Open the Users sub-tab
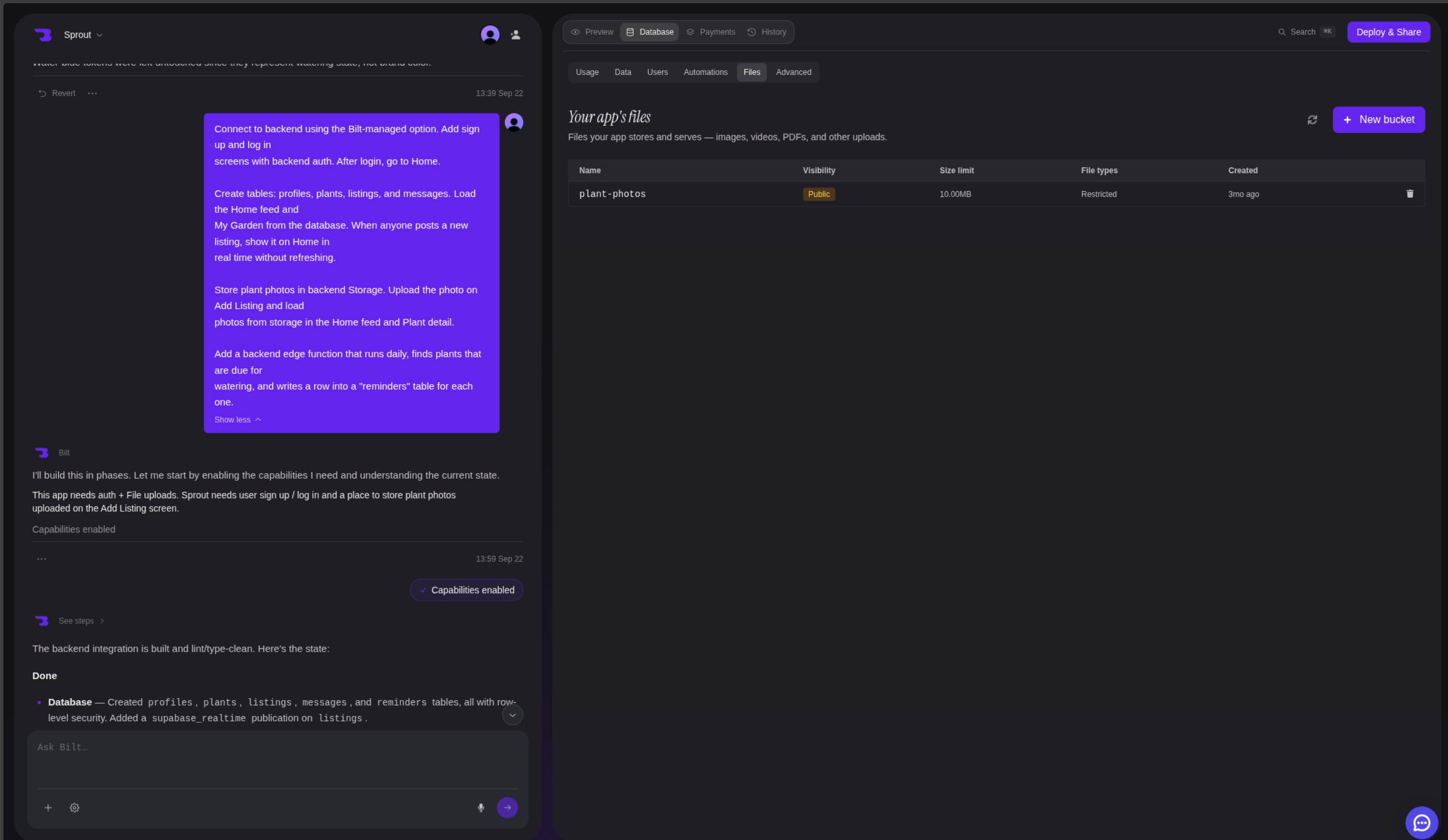1448x840 pixels. 657,72
